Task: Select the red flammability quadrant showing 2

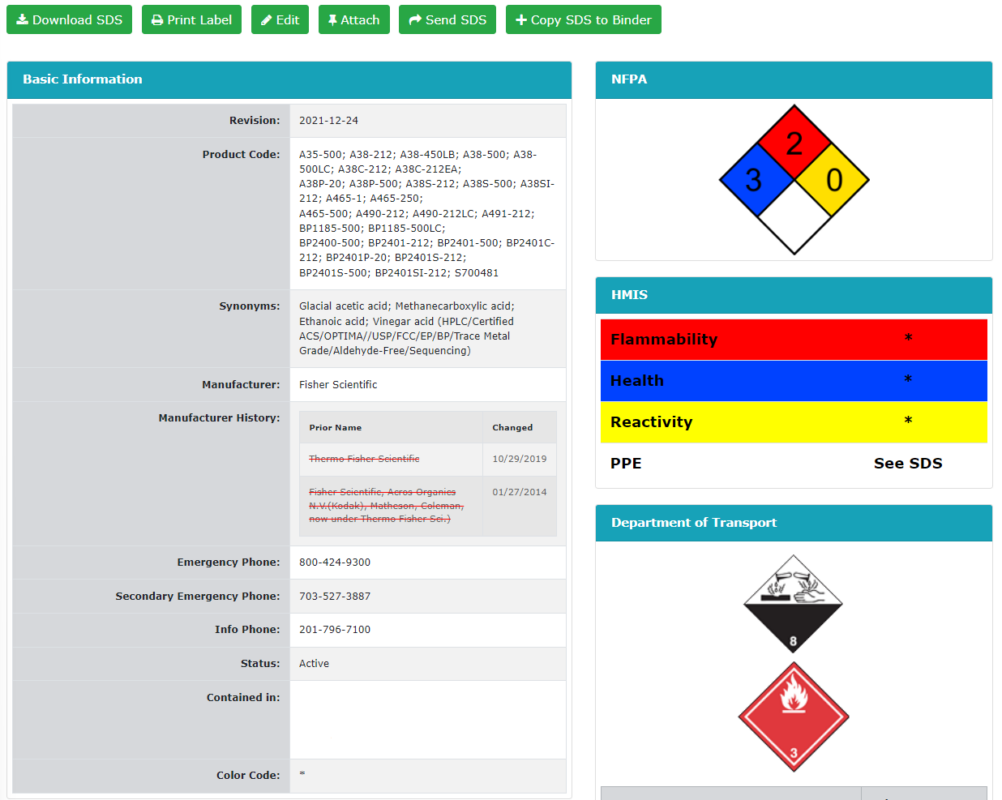Action: click(x=794, y=143)
